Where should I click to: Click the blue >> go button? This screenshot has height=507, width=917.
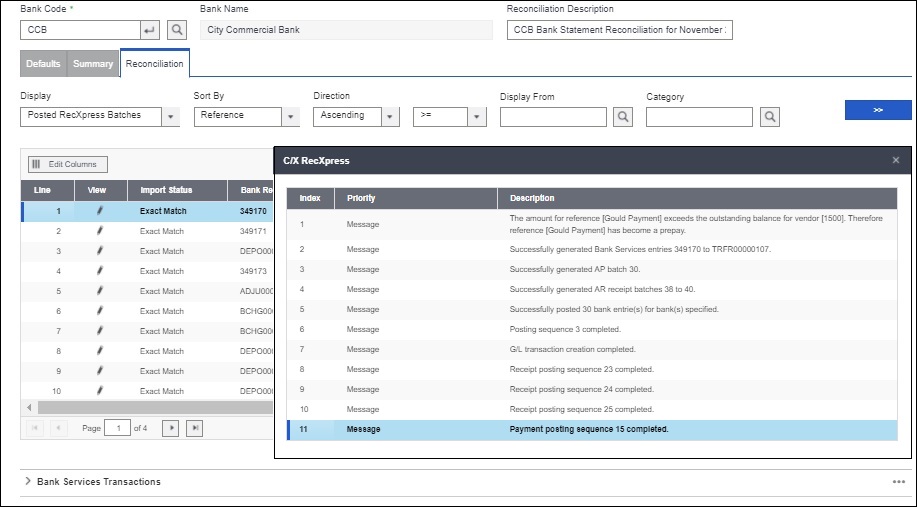[877, 110]
